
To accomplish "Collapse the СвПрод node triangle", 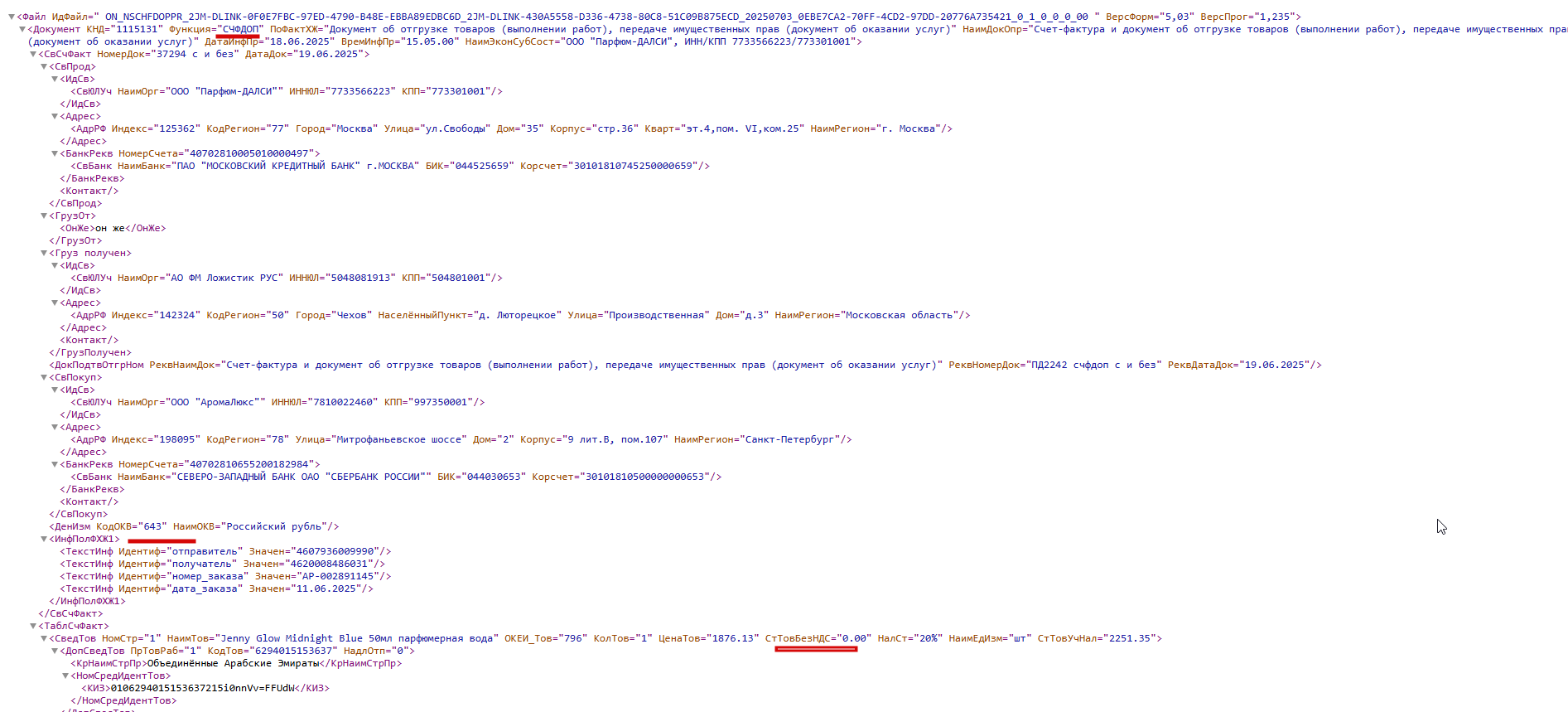I will click(x=44, y=66).
